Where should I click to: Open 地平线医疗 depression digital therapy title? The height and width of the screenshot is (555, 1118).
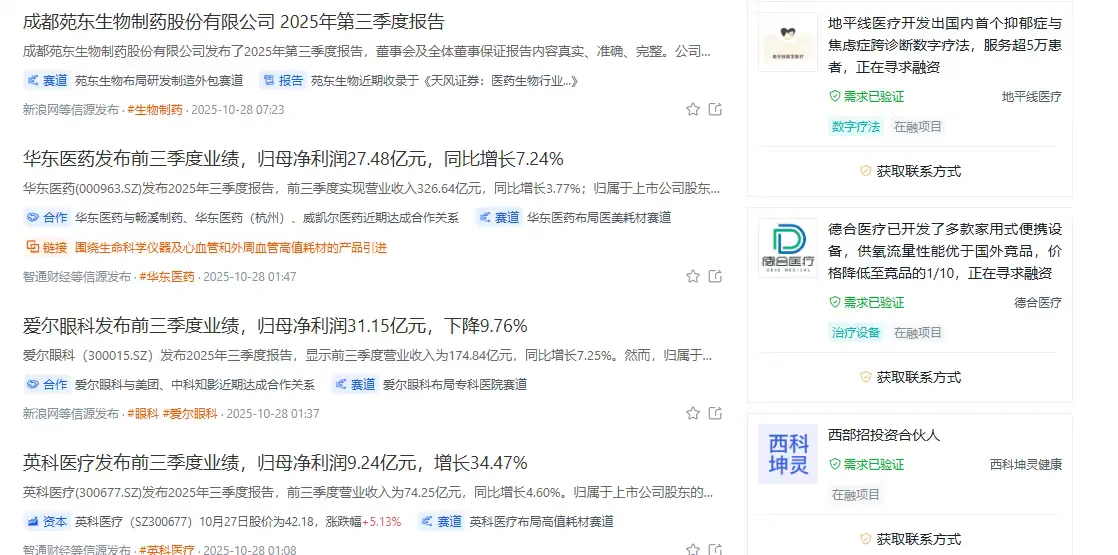pyautogui.click(x=945, y=46)
